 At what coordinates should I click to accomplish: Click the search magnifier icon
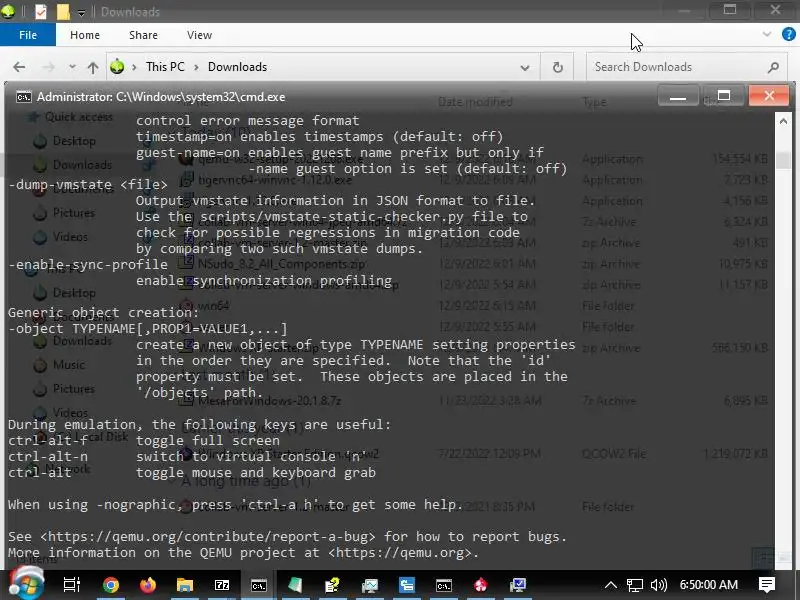[x=773, y=67]
